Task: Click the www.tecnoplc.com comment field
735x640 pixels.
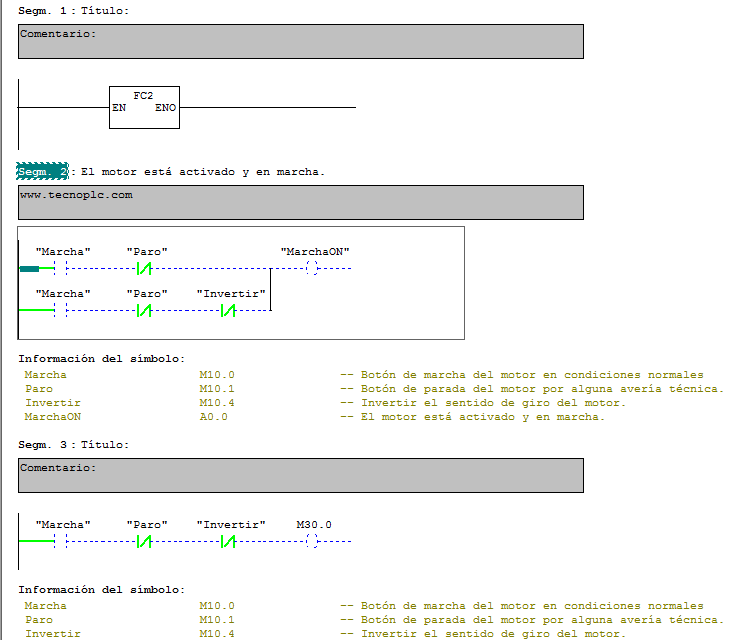Action: [x=300, y=202]
